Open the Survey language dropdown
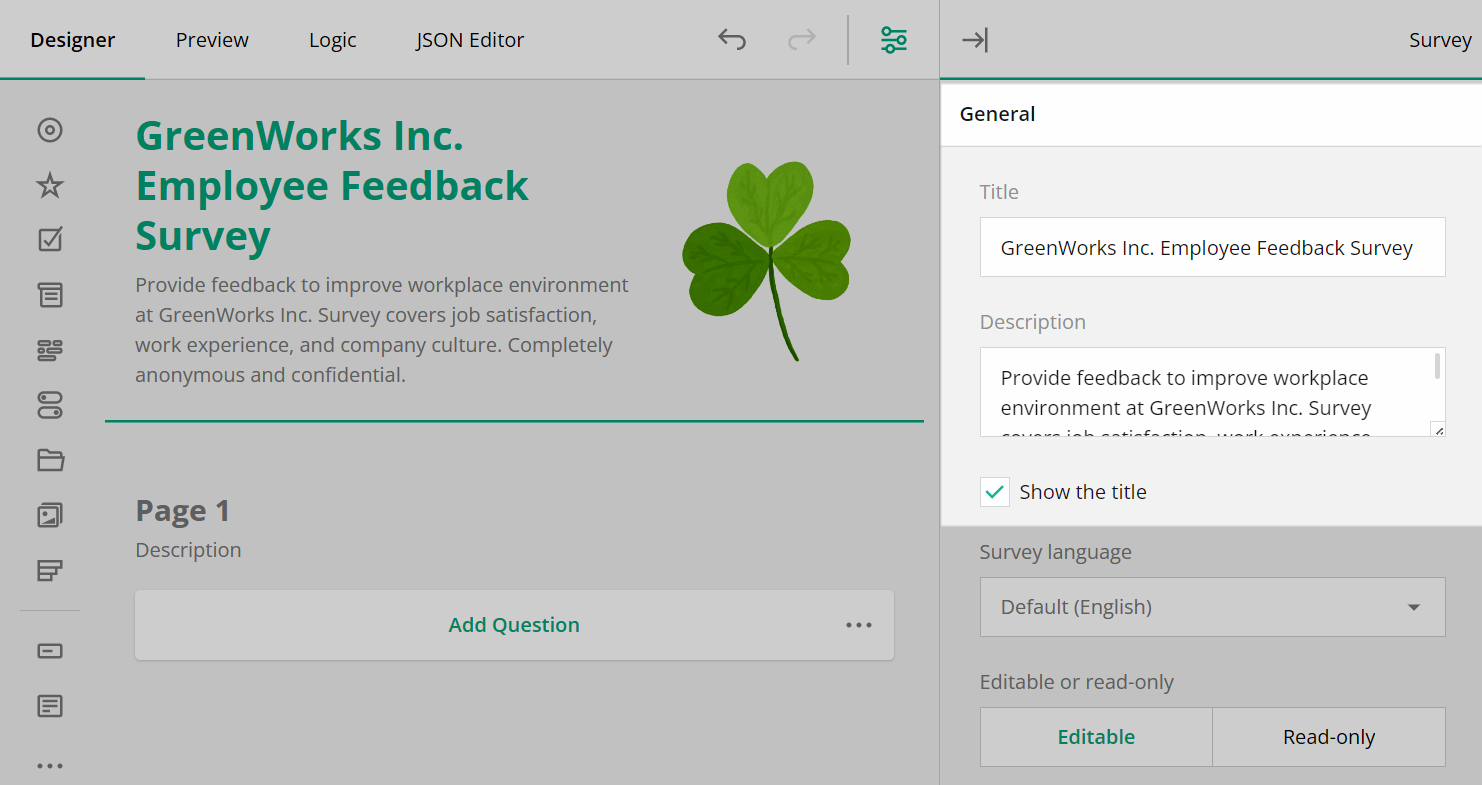 [1212, 606]
